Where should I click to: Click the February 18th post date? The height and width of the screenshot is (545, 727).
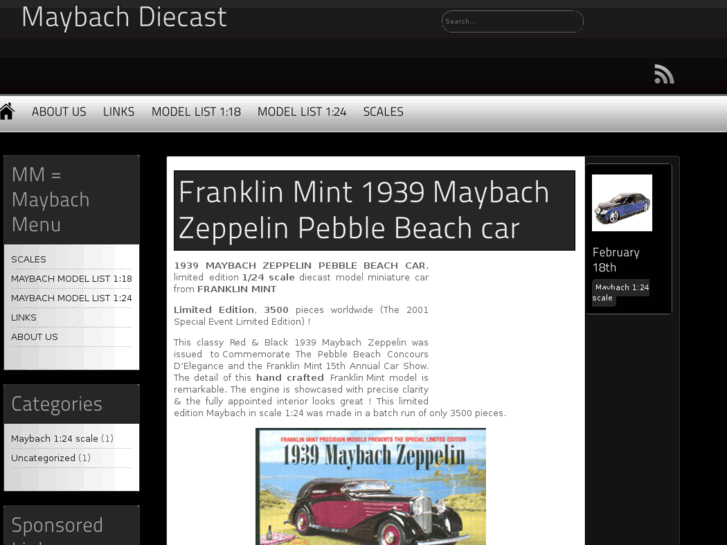(616, 260)
